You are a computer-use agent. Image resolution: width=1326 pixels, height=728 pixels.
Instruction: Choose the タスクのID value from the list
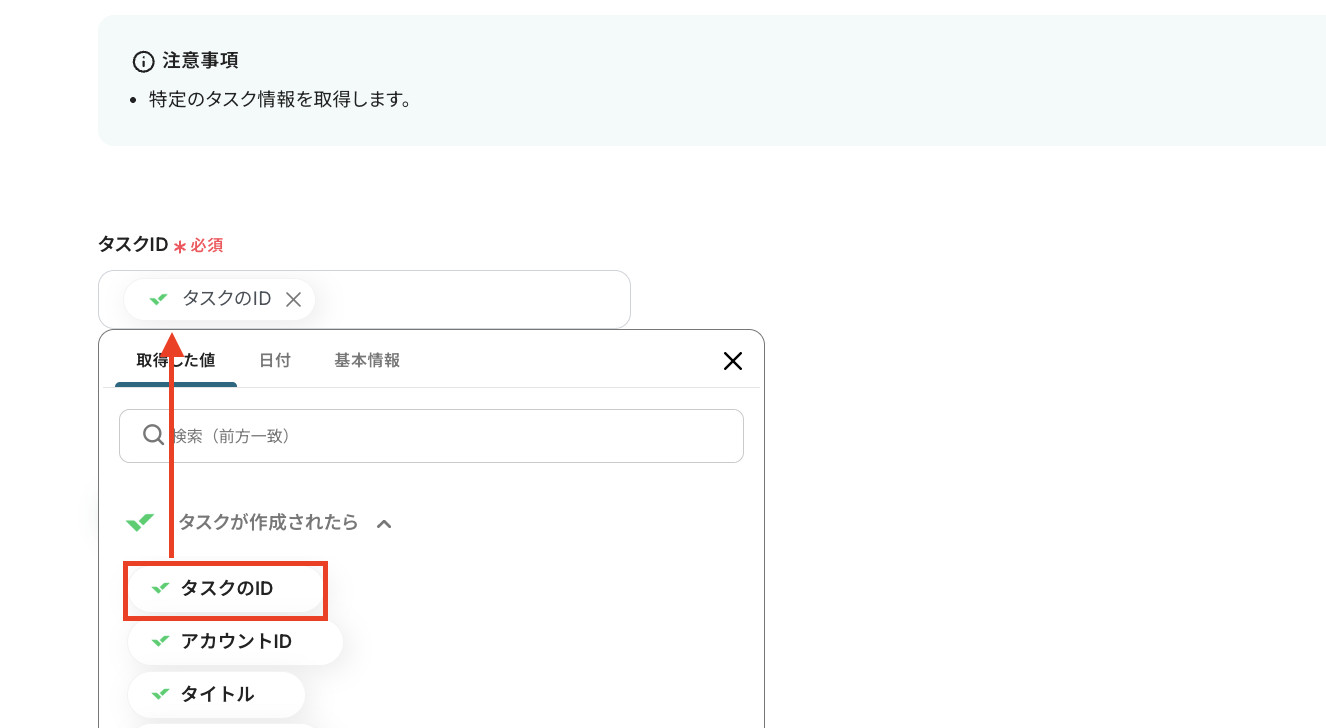(x=225, y=589)
